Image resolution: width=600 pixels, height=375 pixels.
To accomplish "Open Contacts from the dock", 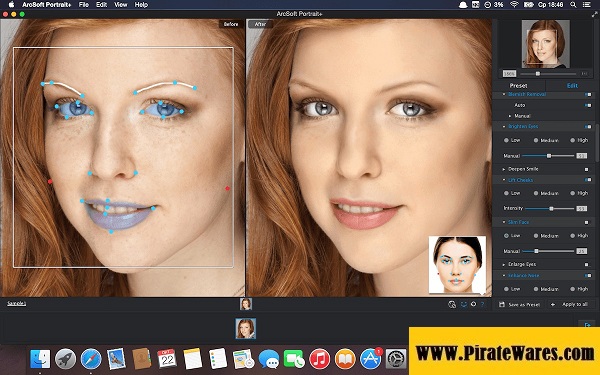I will click(142, 359).
